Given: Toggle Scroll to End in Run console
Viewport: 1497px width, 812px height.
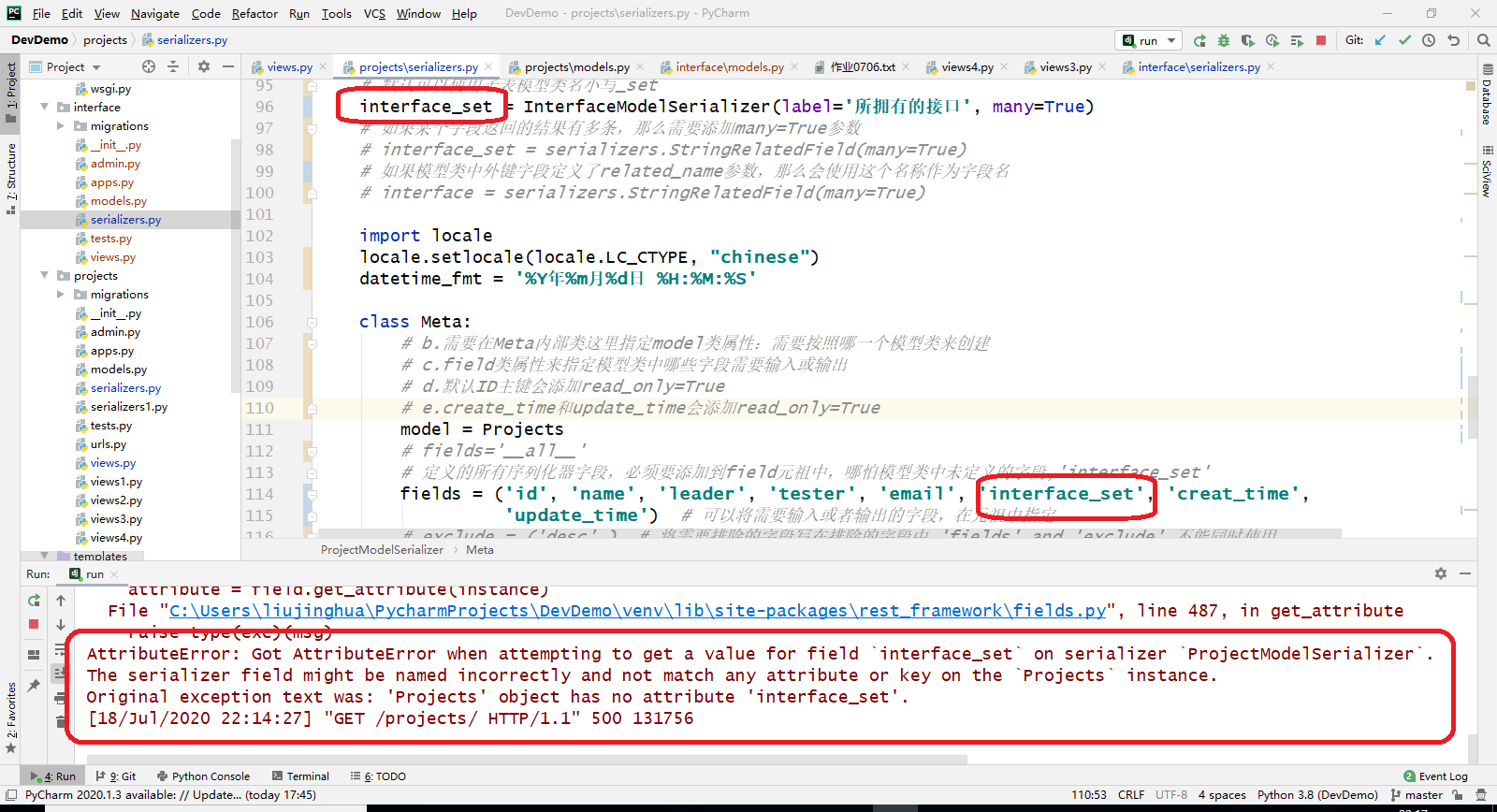Looking at the screenshot, I should [x=61, y=673].
